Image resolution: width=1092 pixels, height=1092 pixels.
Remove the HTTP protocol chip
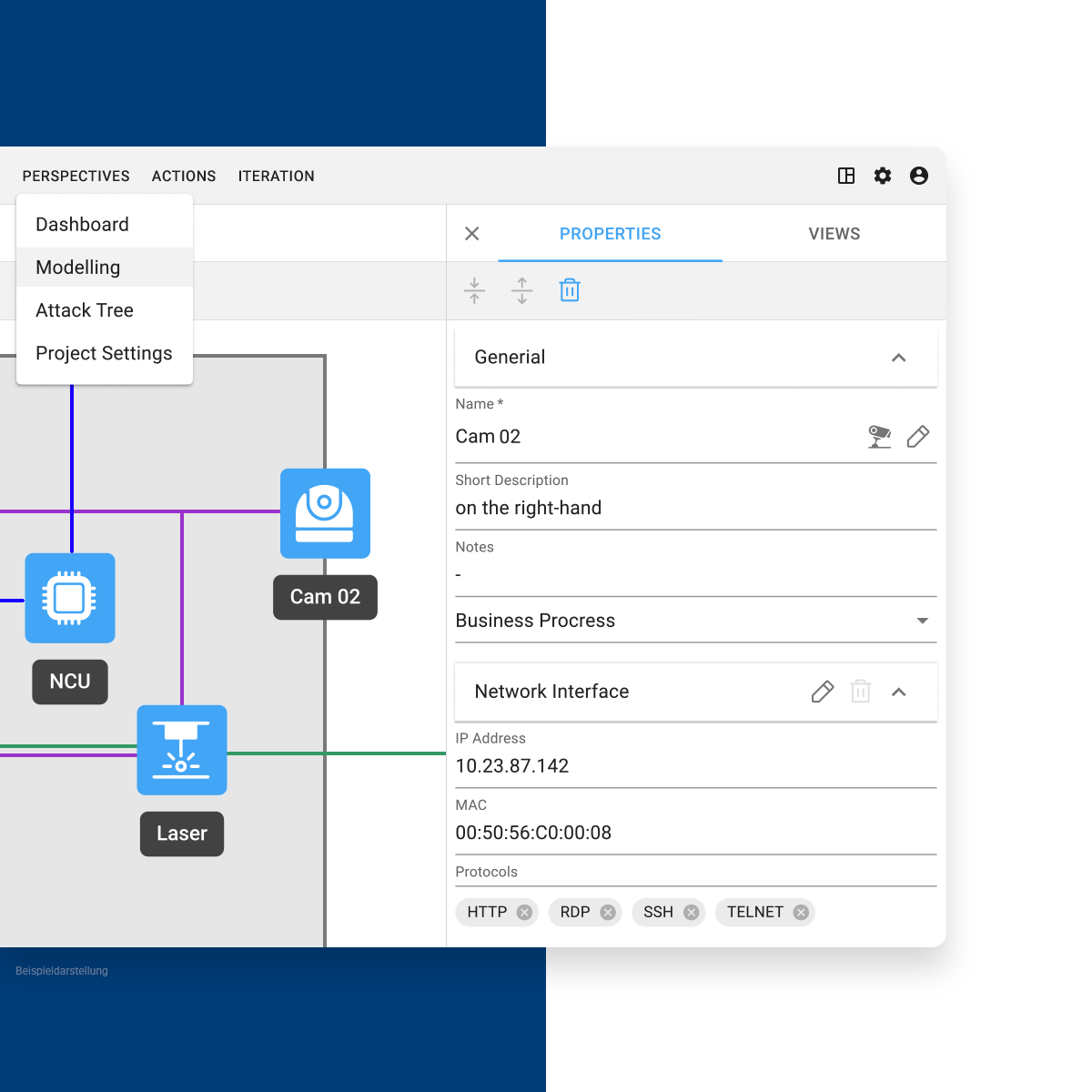tap(524, 913)
